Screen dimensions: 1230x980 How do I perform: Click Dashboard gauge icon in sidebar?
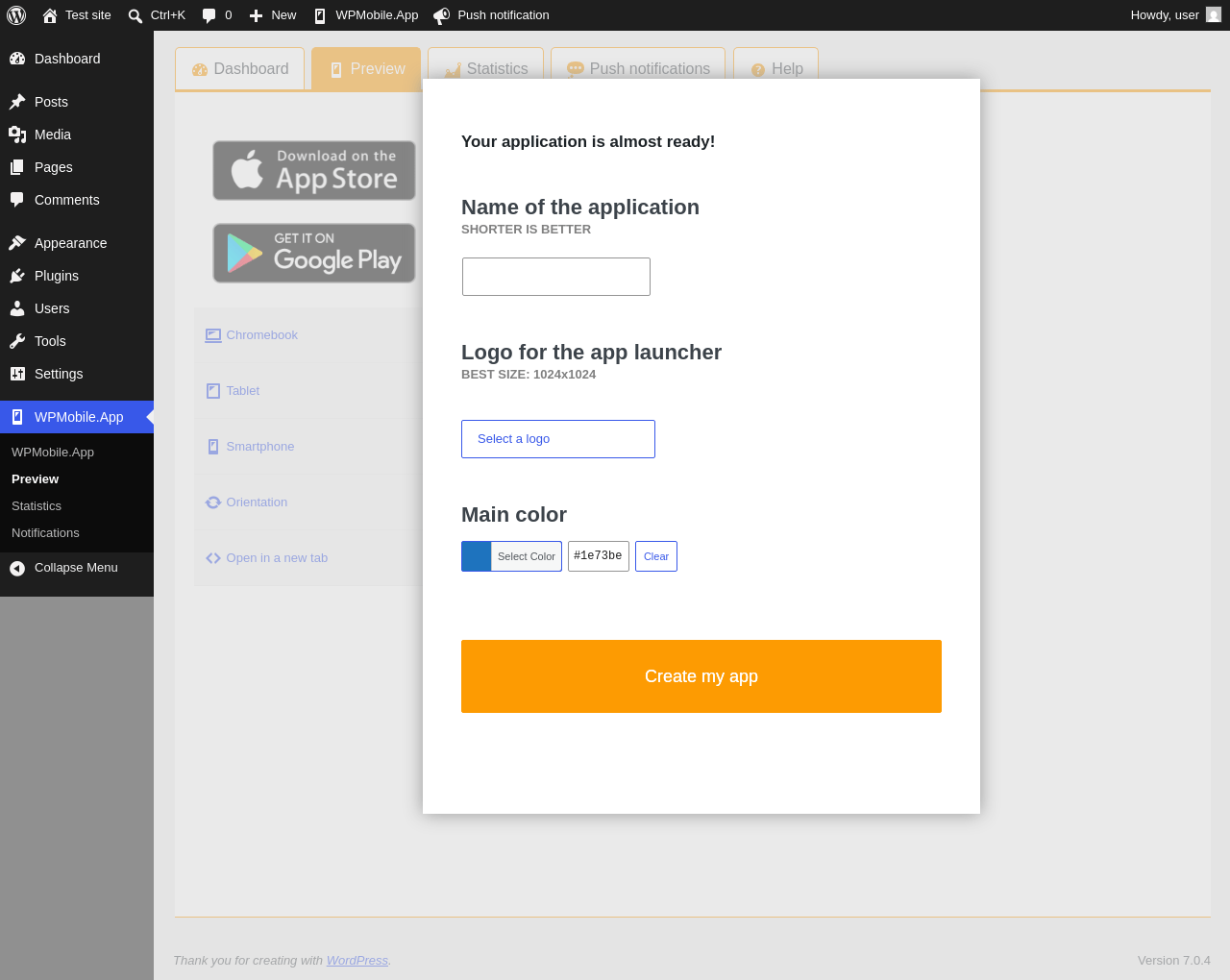click(x=17, y=59)
